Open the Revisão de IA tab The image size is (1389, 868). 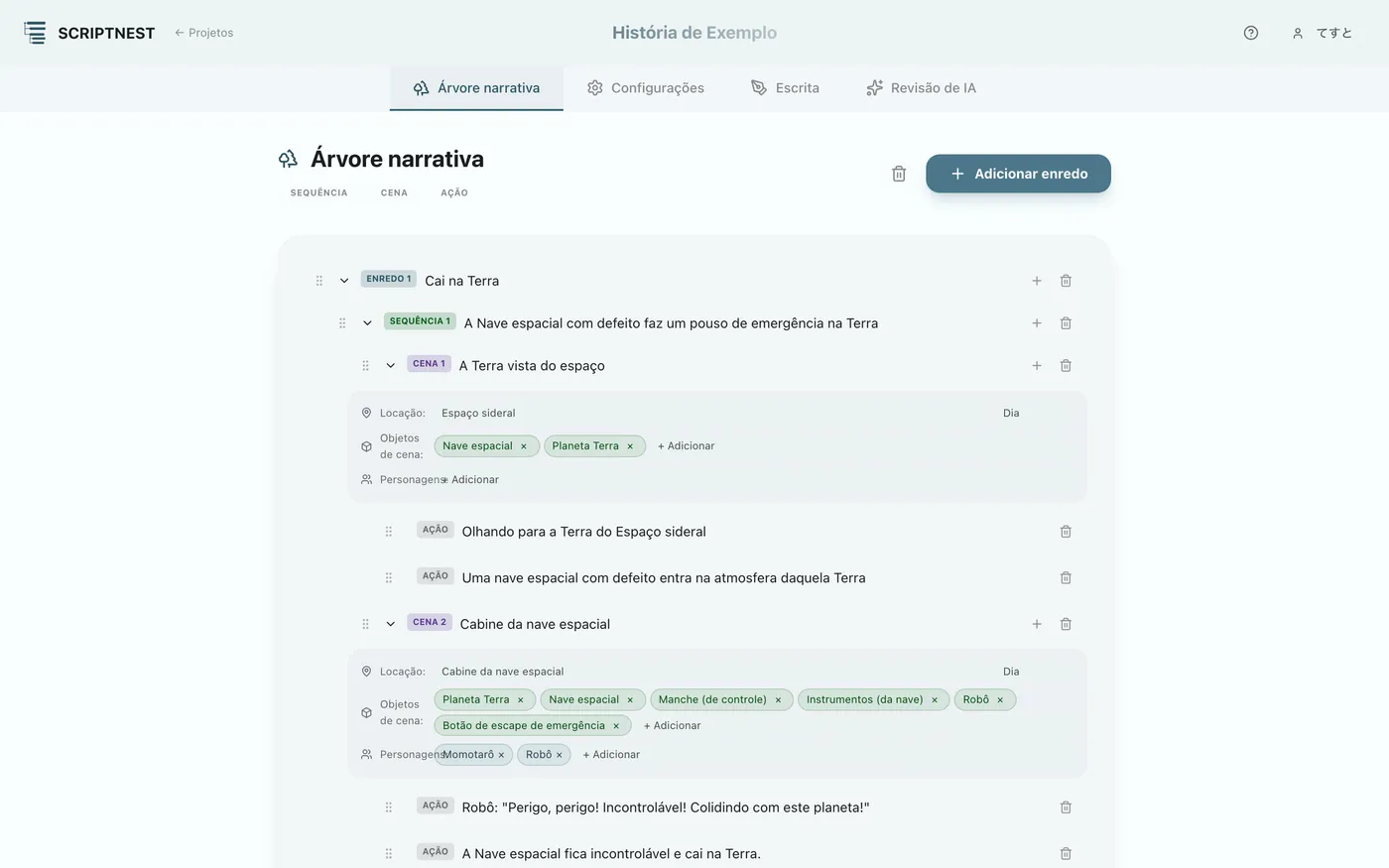(921, 88)
